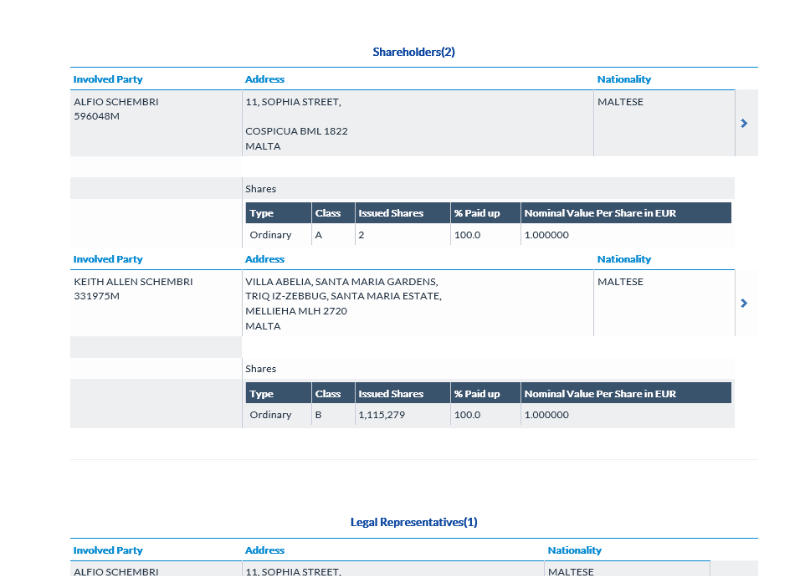The image size is (800, 576).
Task: Click MALTESE nationality in Keith Allen Schembri's row
Action: [620, 282]
